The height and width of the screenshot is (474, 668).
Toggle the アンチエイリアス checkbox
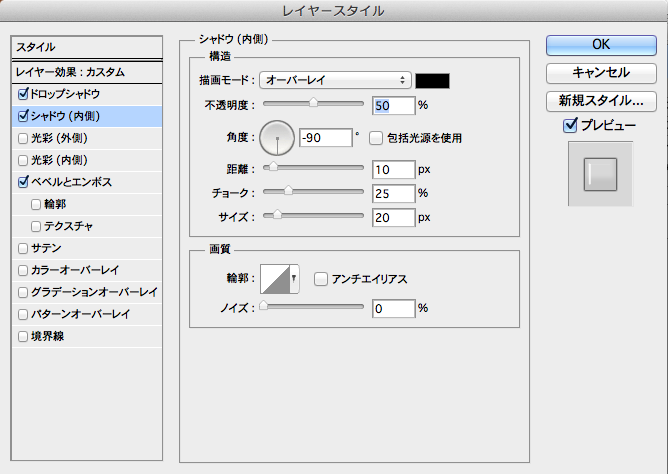[320, 279]
